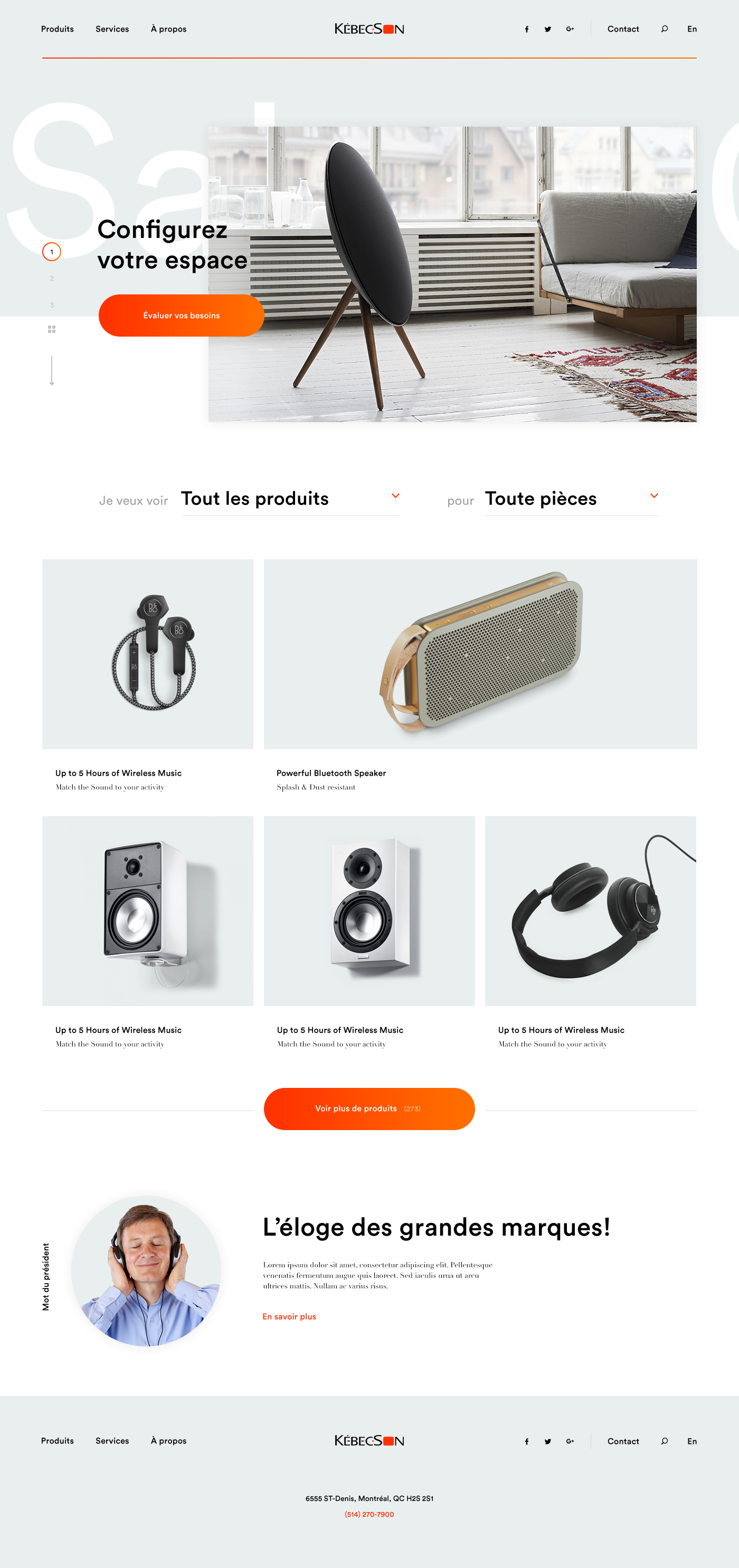Click the scroll-down arrow indicator

click(52, 371)
